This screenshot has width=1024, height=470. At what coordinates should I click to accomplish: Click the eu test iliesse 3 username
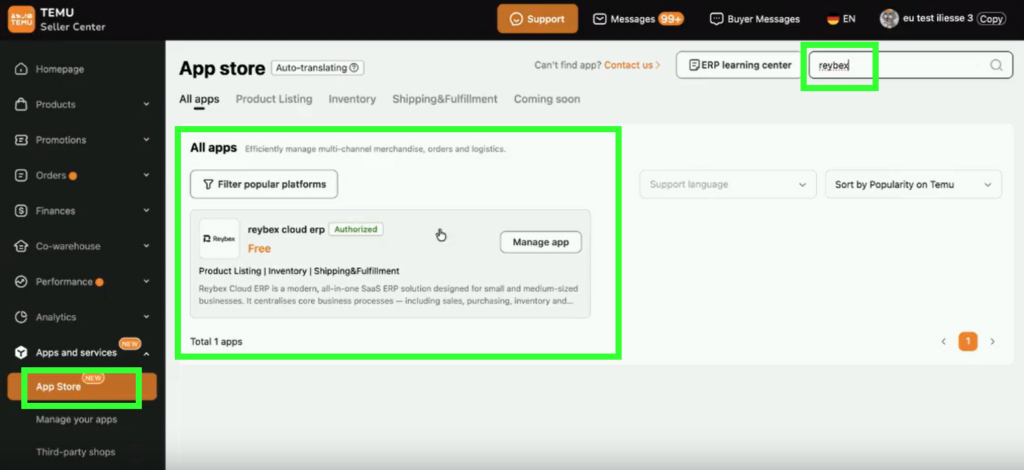[x=938, y=19]
